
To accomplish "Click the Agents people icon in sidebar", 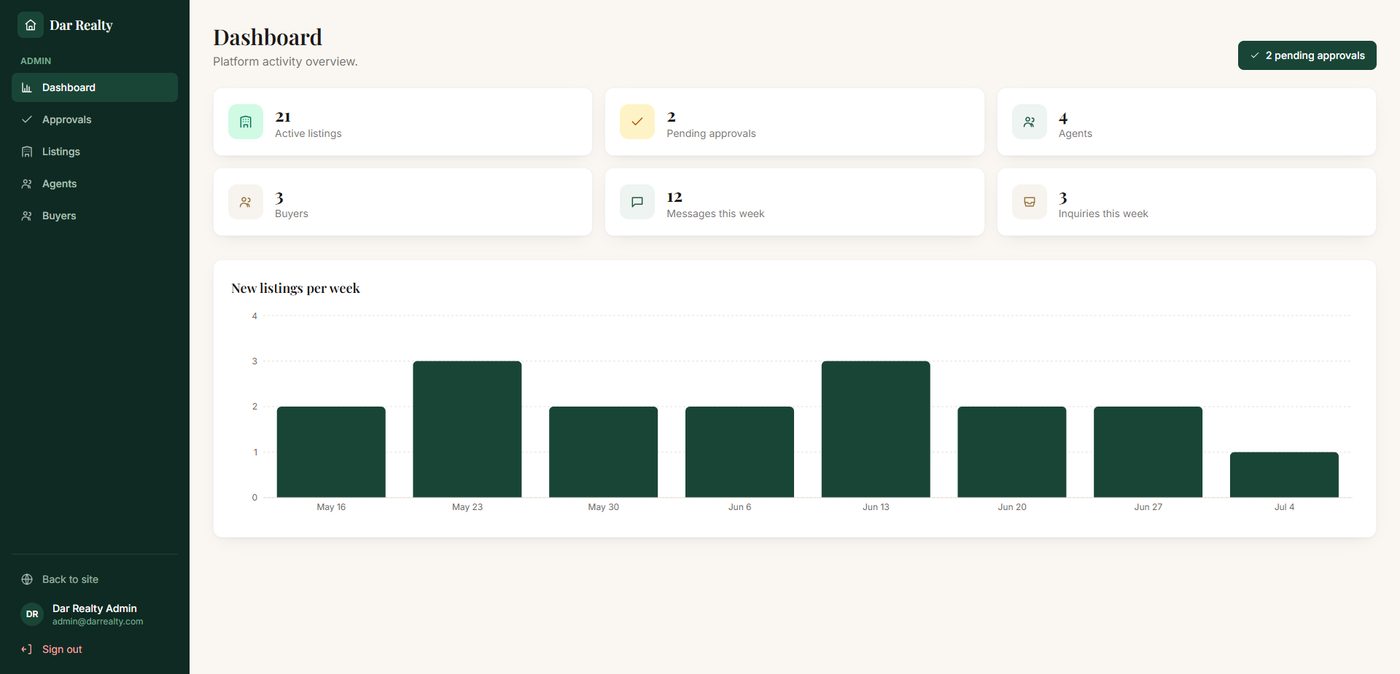I will pos(27,184).
